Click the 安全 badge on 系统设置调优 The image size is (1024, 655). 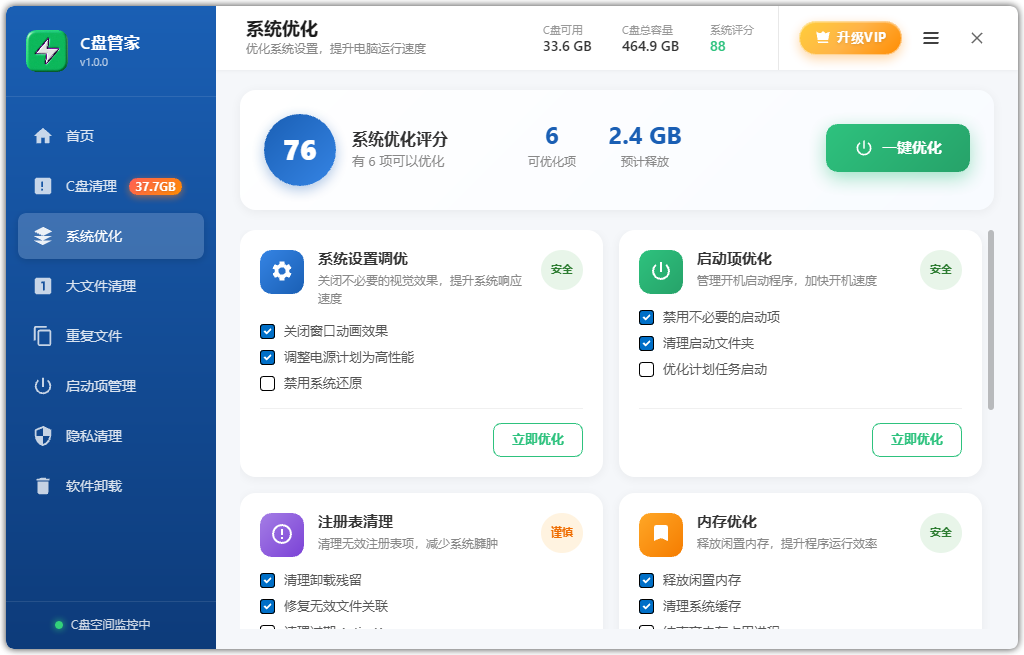(562, 269)
